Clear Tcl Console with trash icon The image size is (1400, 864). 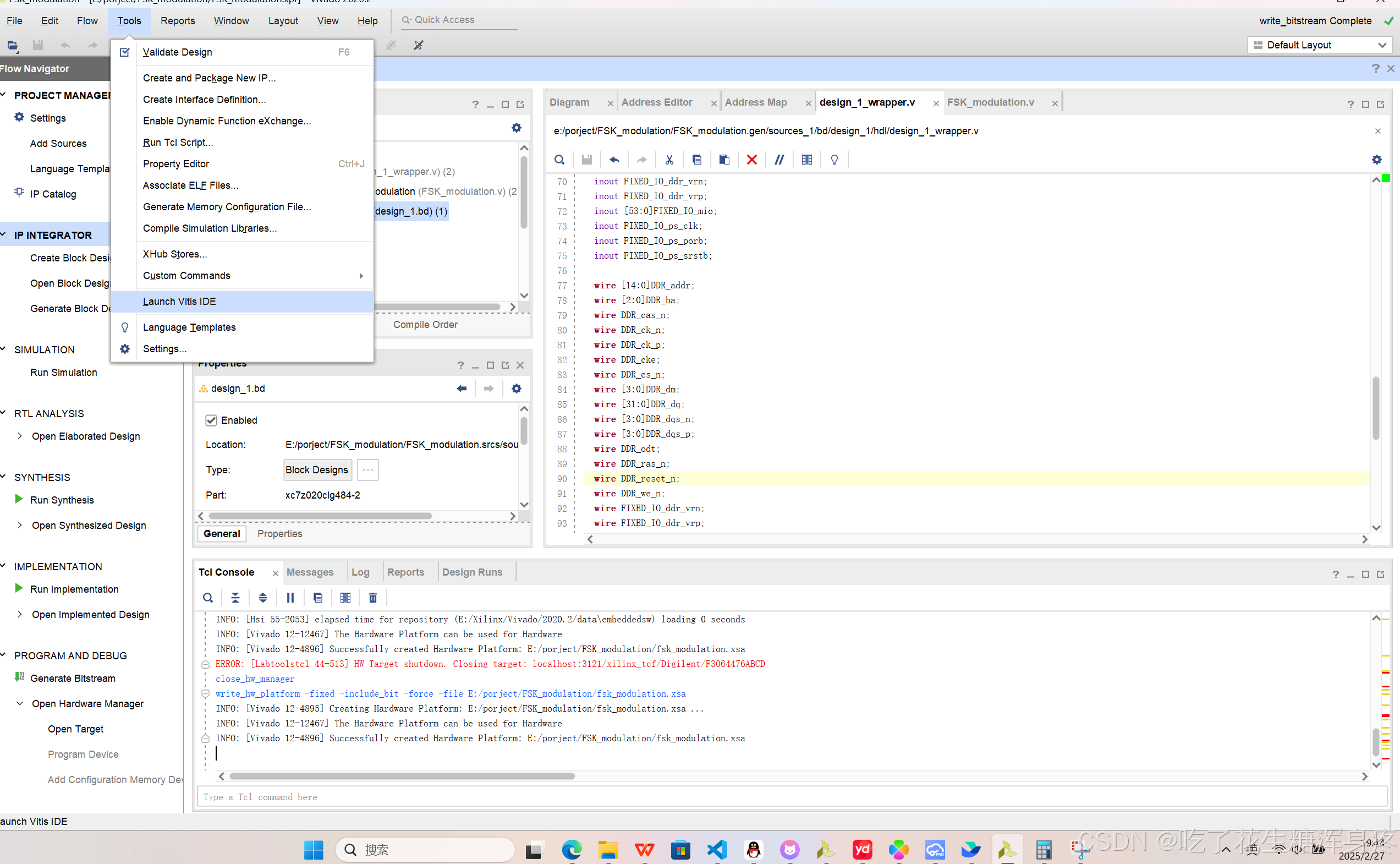coord(373,598)
